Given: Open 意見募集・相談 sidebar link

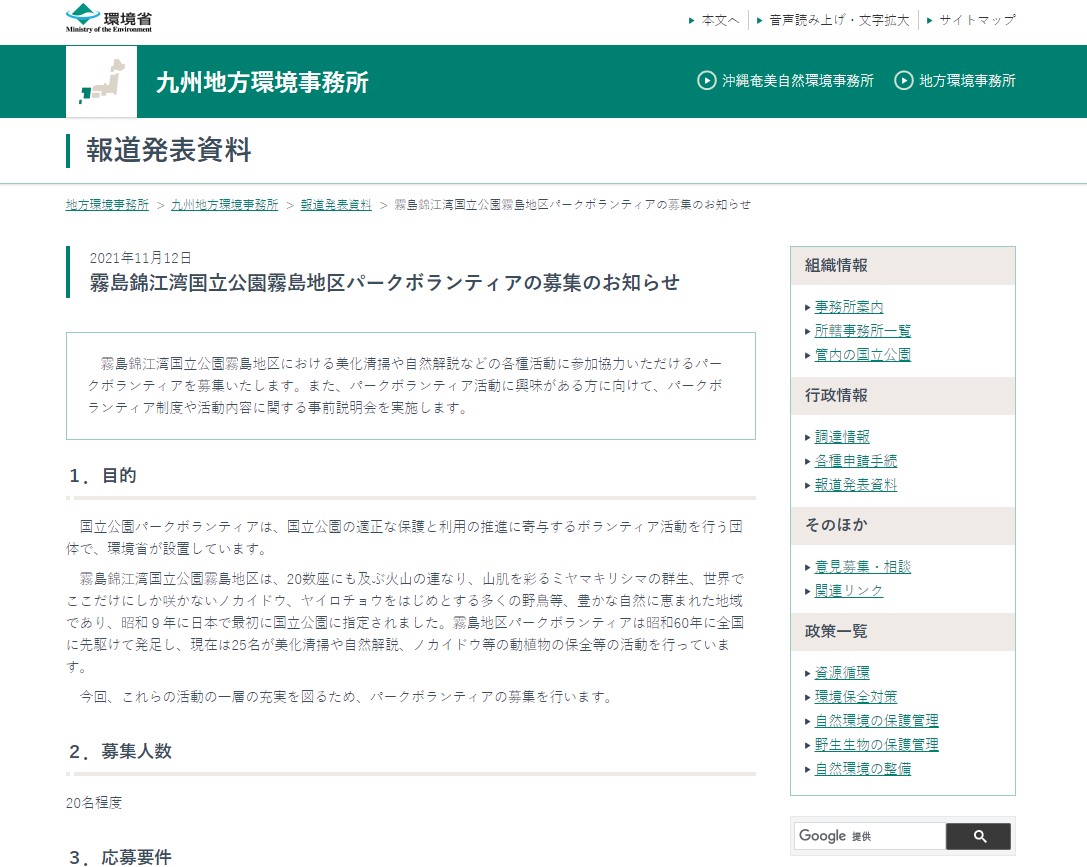Looking at the screenshot, I should click(x=863, y=567).
